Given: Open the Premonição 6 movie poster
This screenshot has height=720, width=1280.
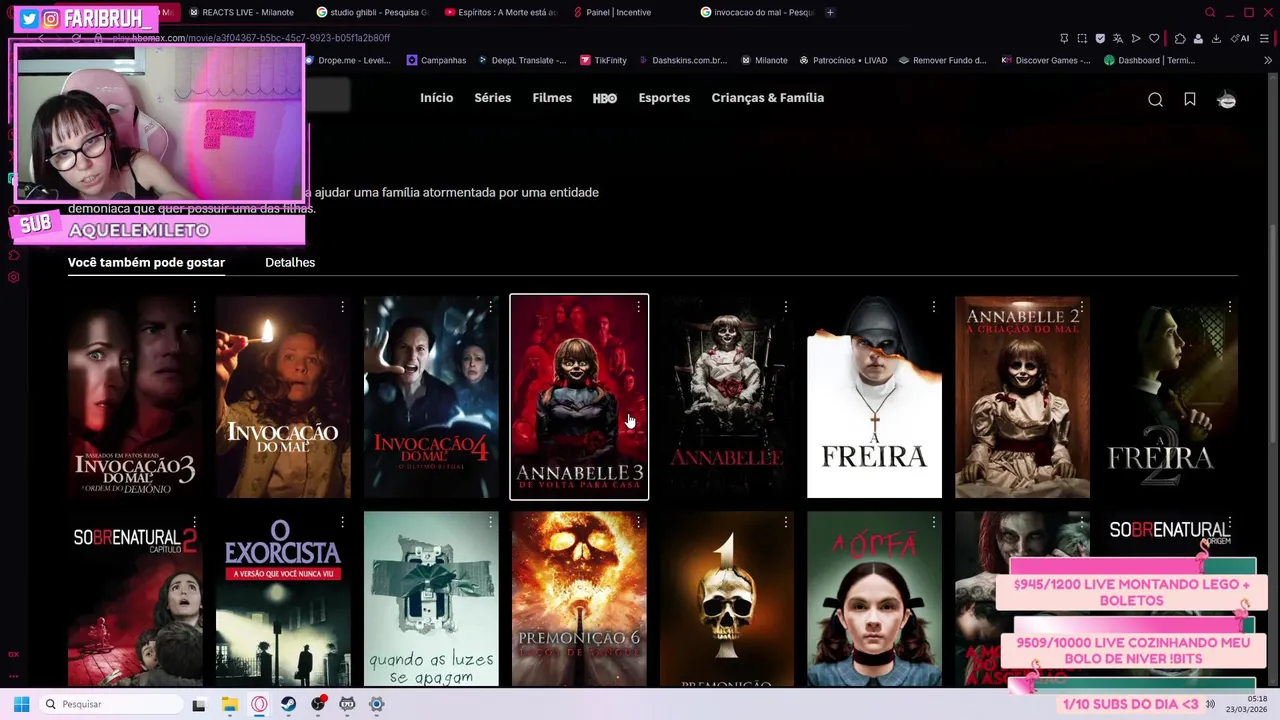Looking at the screenshot, I should [579, 599].
